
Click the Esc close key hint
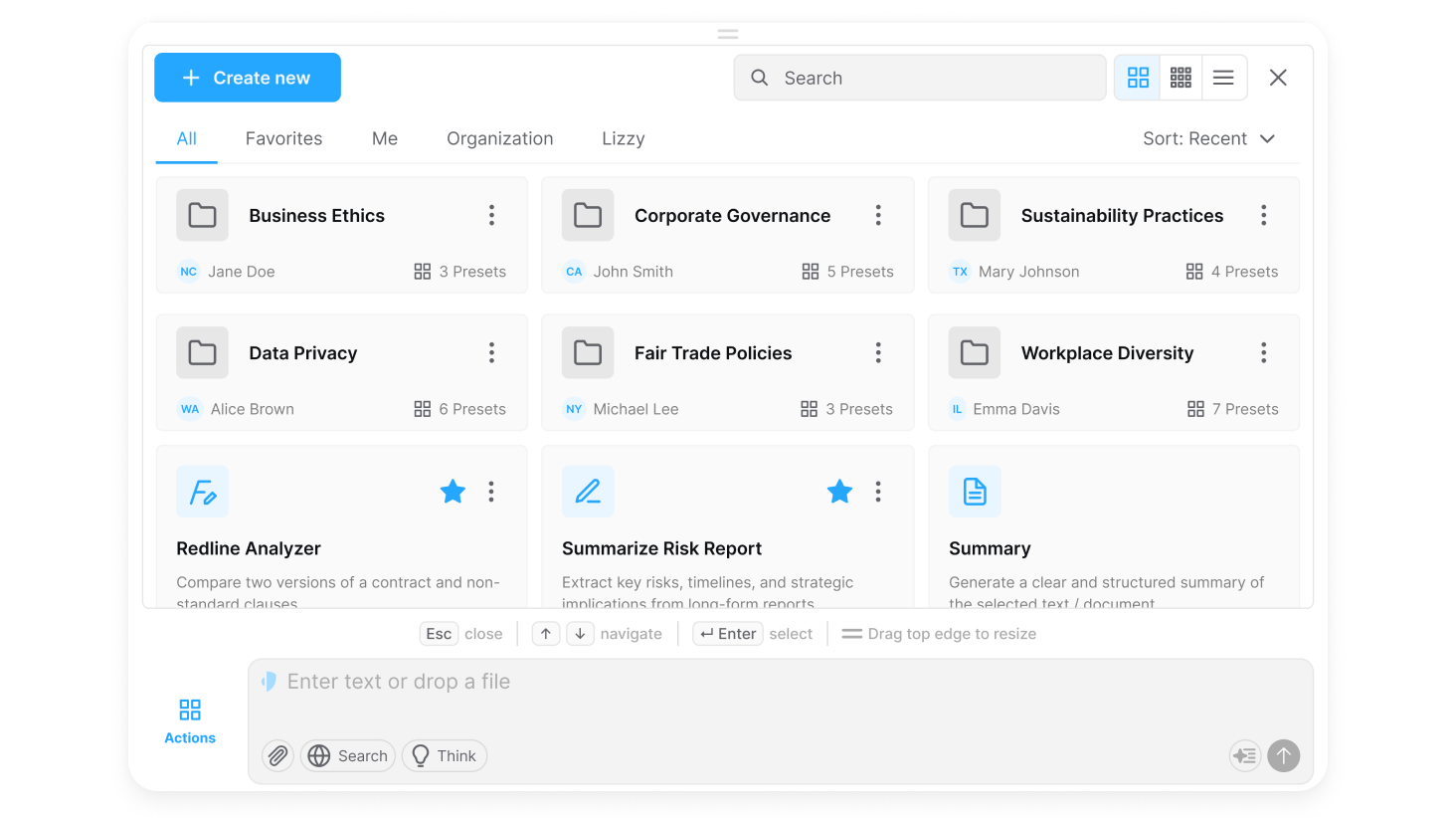point(460,634)
